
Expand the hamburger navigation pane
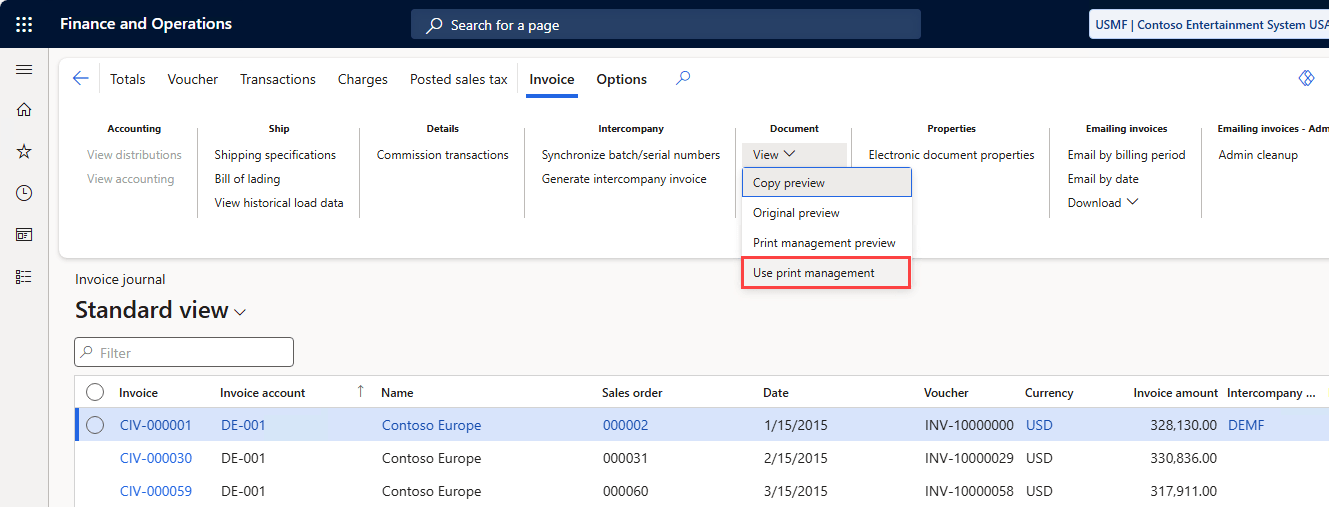pos(24,70)
